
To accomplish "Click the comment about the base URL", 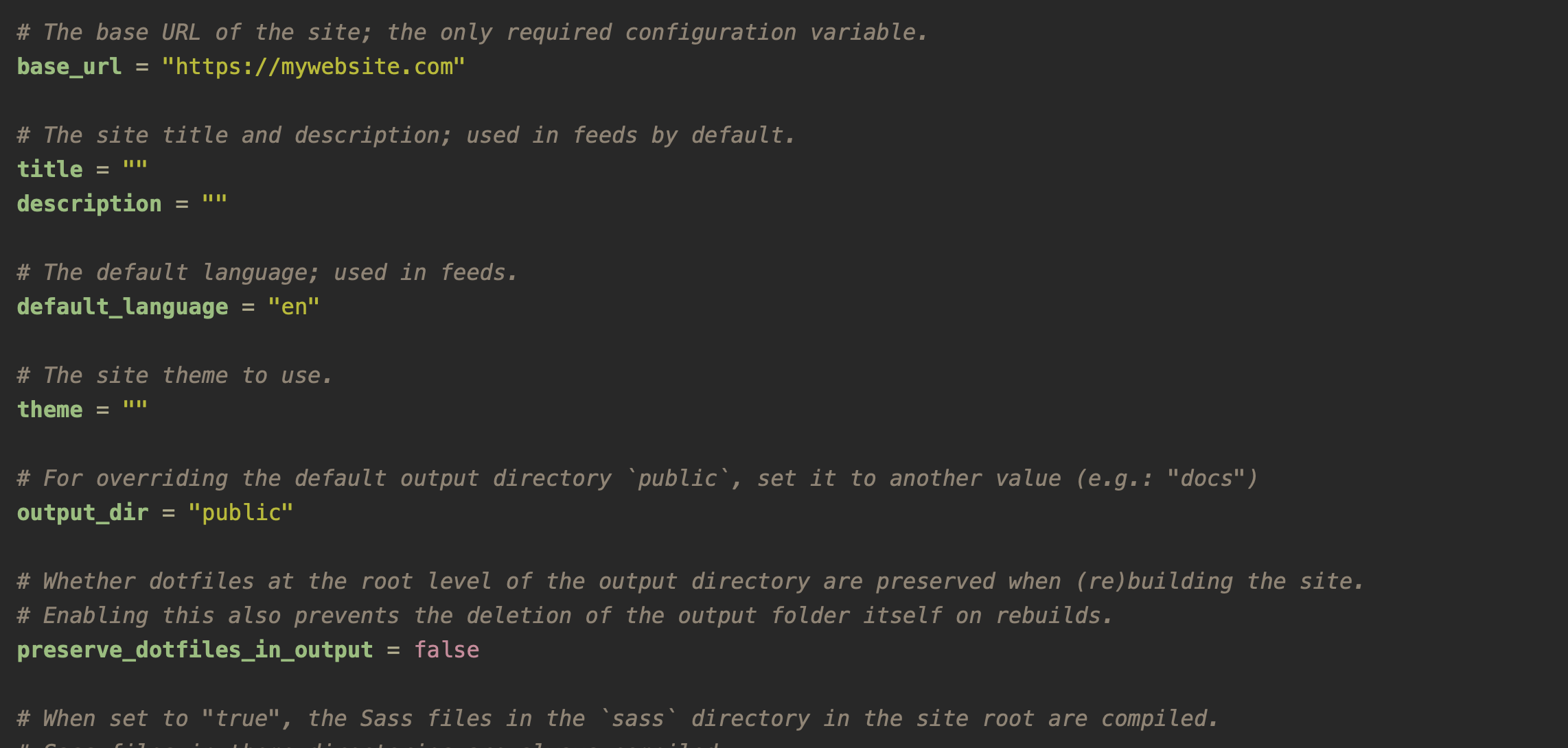I will (472, 32).
